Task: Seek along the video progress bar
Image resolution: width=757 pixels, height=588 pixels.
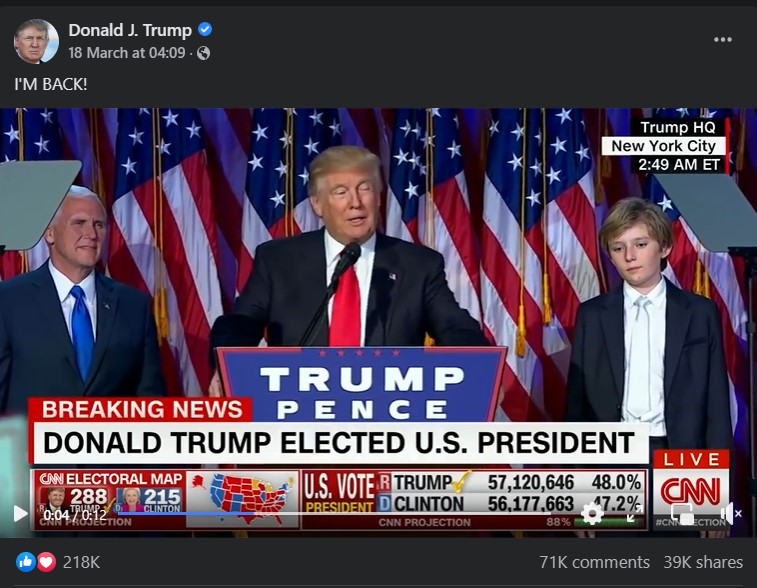Action: tap(333, 514)
